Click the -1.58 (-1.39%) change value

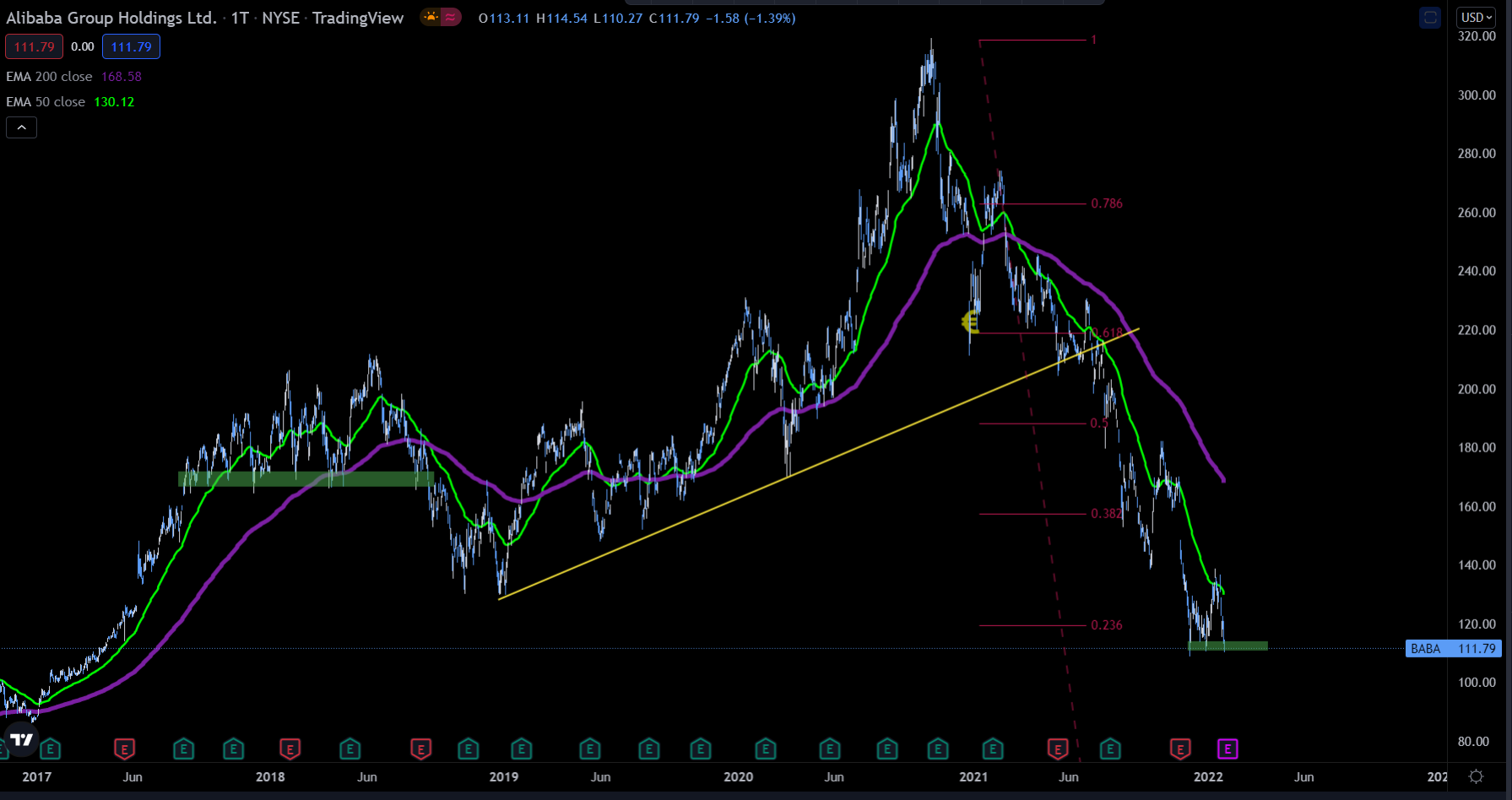pyautogui.click(x=751, y=18)
